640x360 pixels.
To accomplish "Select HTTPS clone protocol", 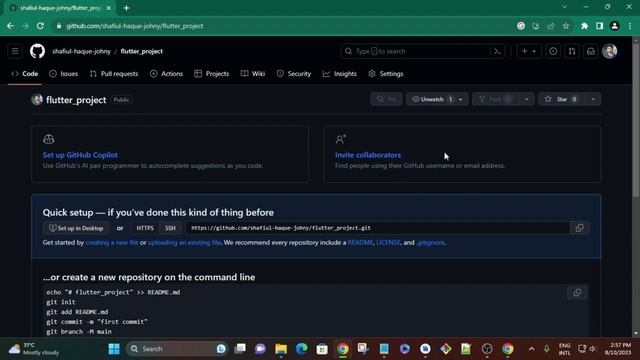I will point(145,228).
